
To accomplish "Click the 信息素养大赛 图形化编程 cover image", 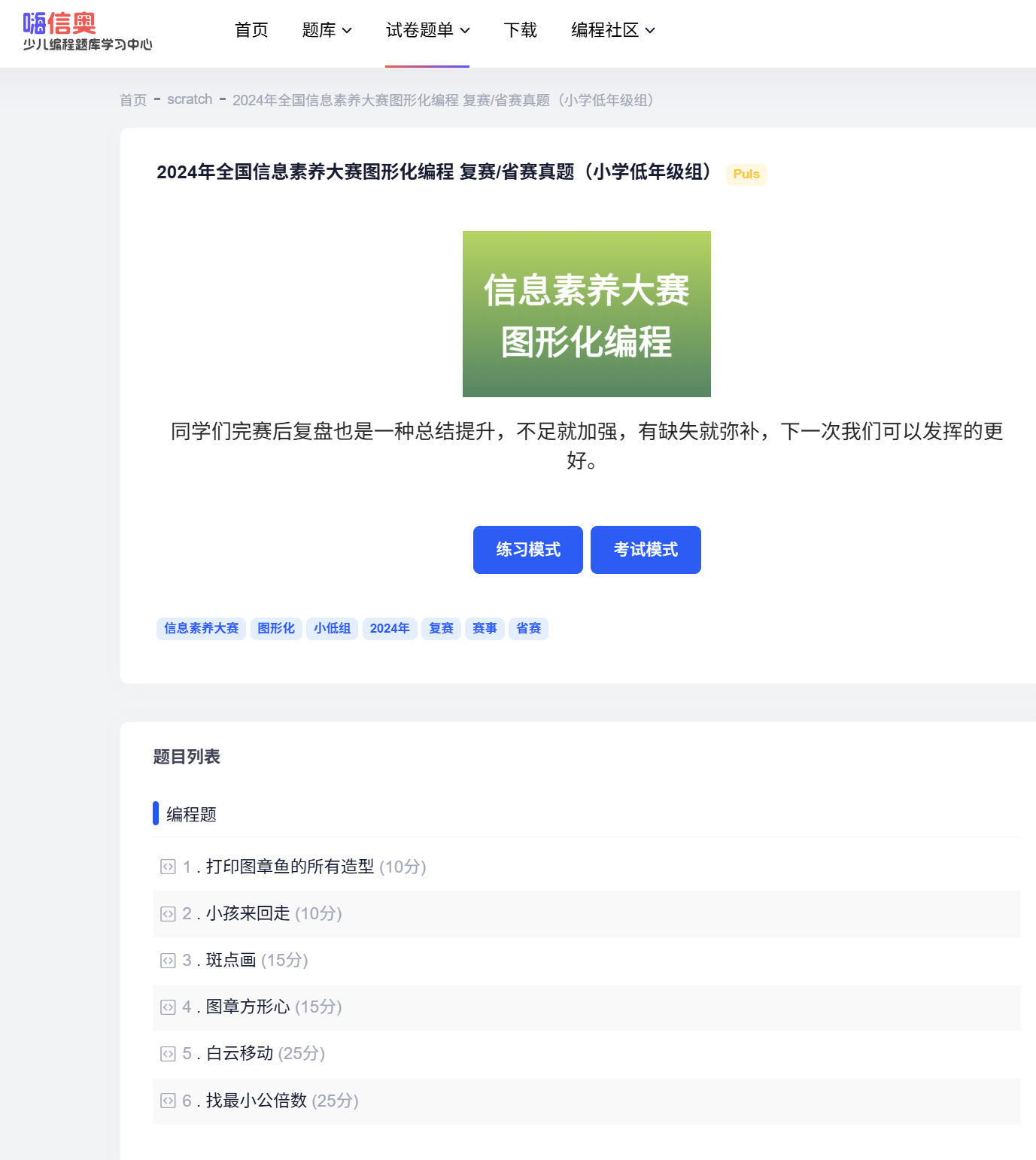I will [x=587, y=314].
